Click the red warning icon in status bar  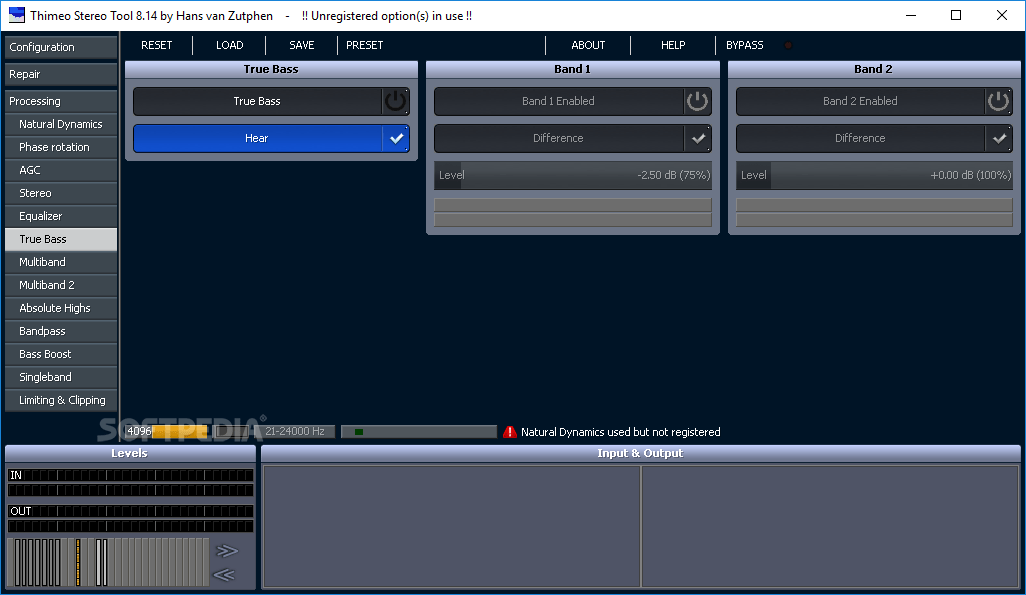click(x=510, y=432)
